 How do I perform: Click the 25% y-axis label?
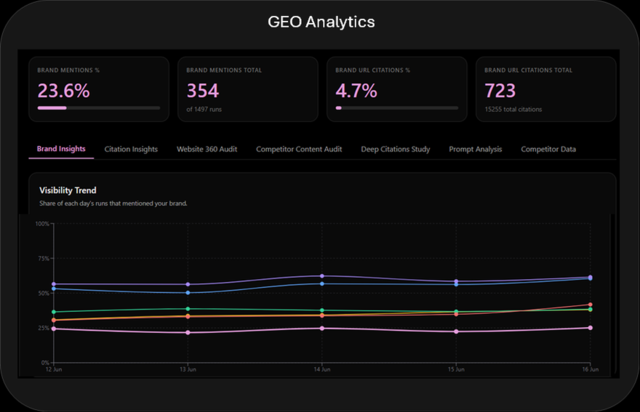tap(44, 328)
